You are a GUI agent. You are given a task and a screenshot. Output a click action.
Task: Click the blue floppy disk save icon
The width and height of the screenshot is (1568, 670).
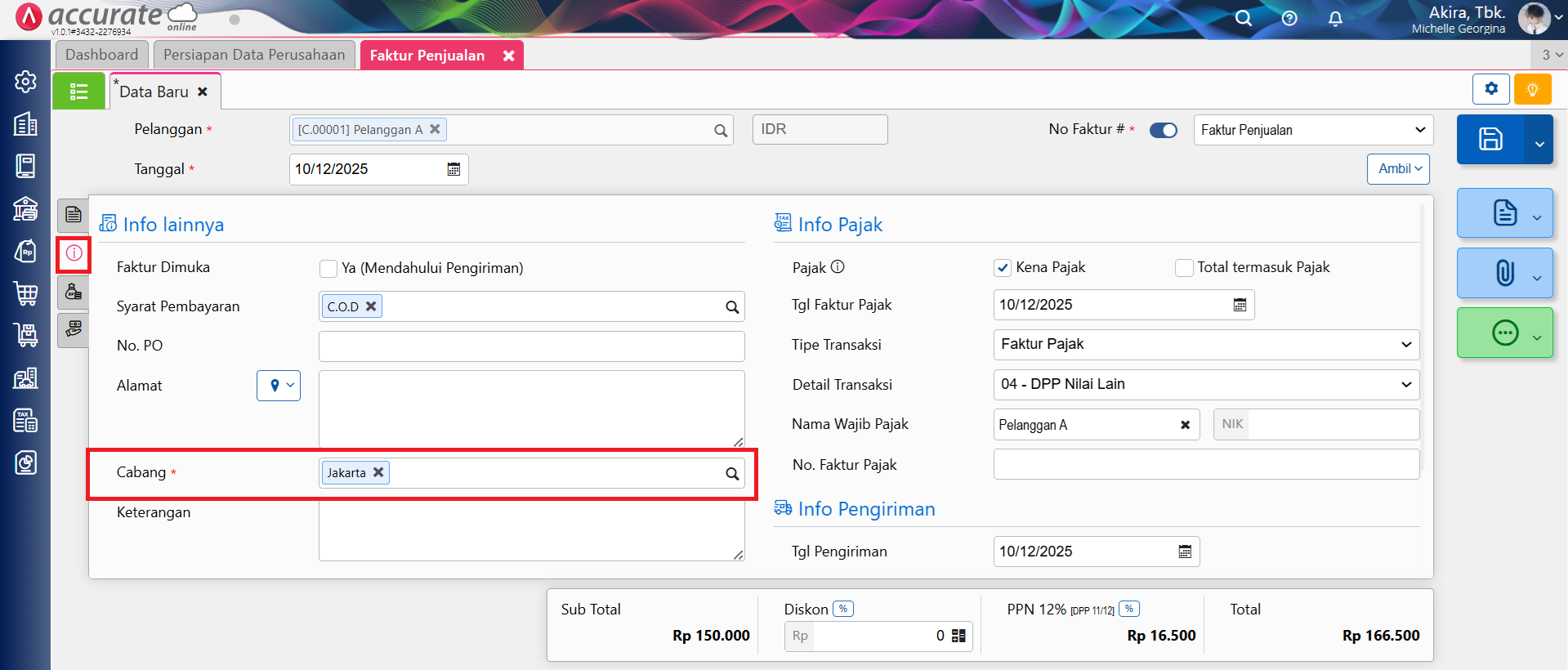[x=1490, y=139]
